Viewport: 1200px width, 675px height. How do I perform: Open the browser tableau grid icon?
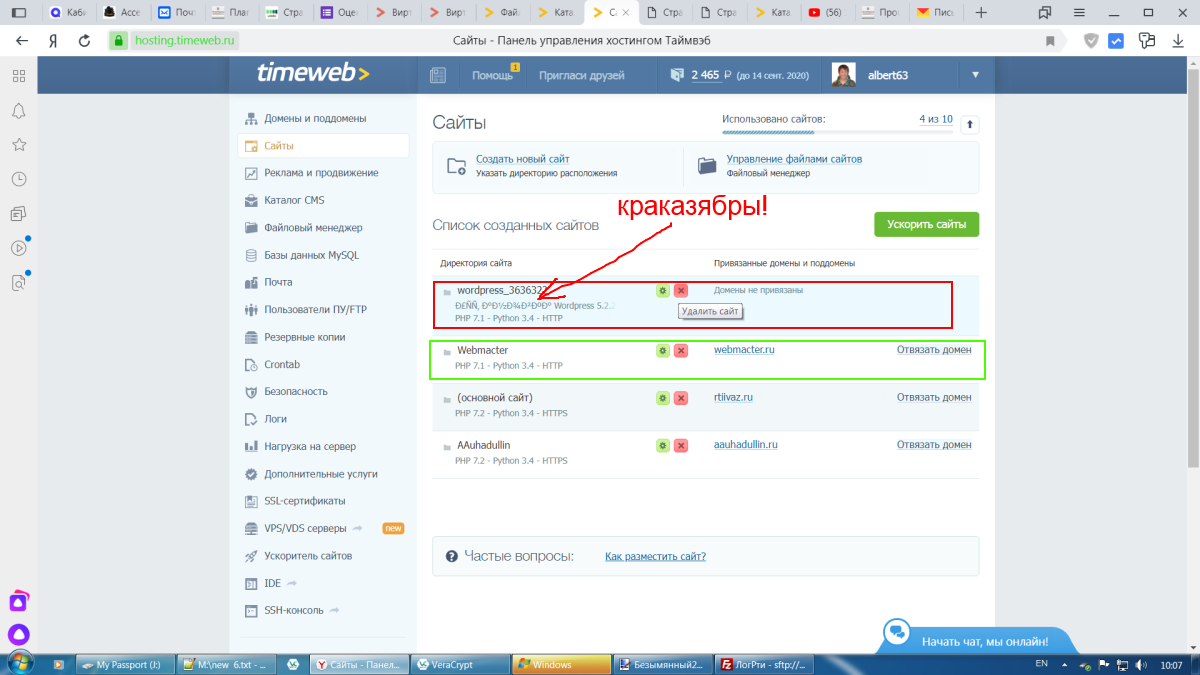click(19, 76)
